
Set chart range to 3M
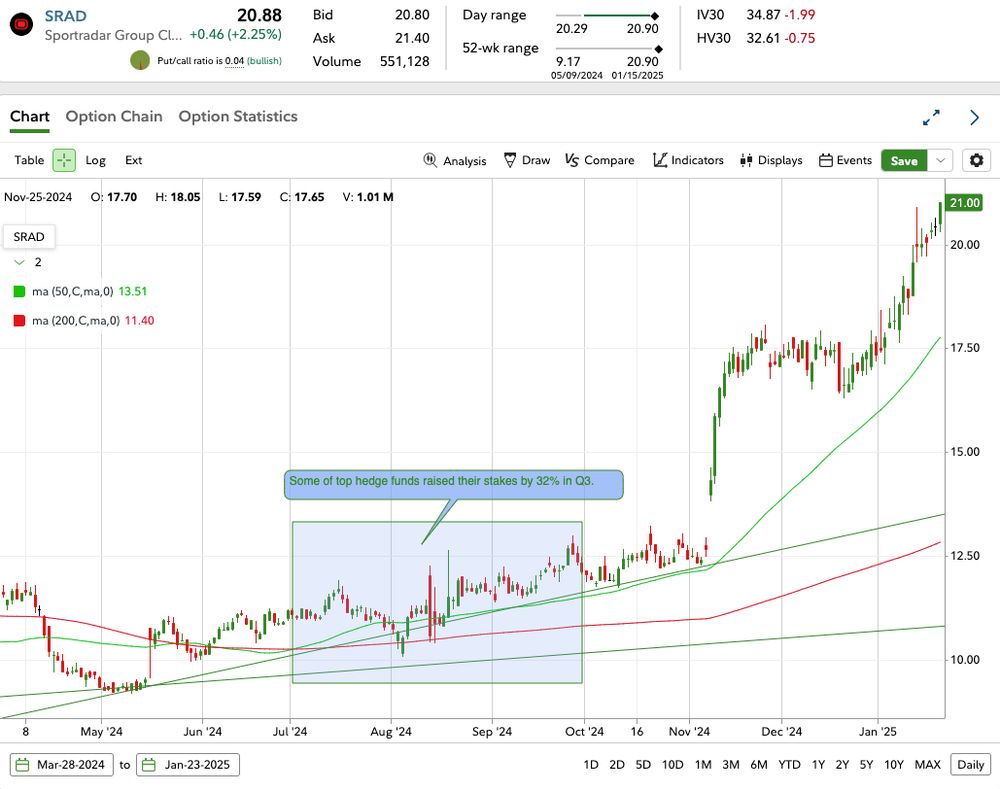click(x=731, y=765)
